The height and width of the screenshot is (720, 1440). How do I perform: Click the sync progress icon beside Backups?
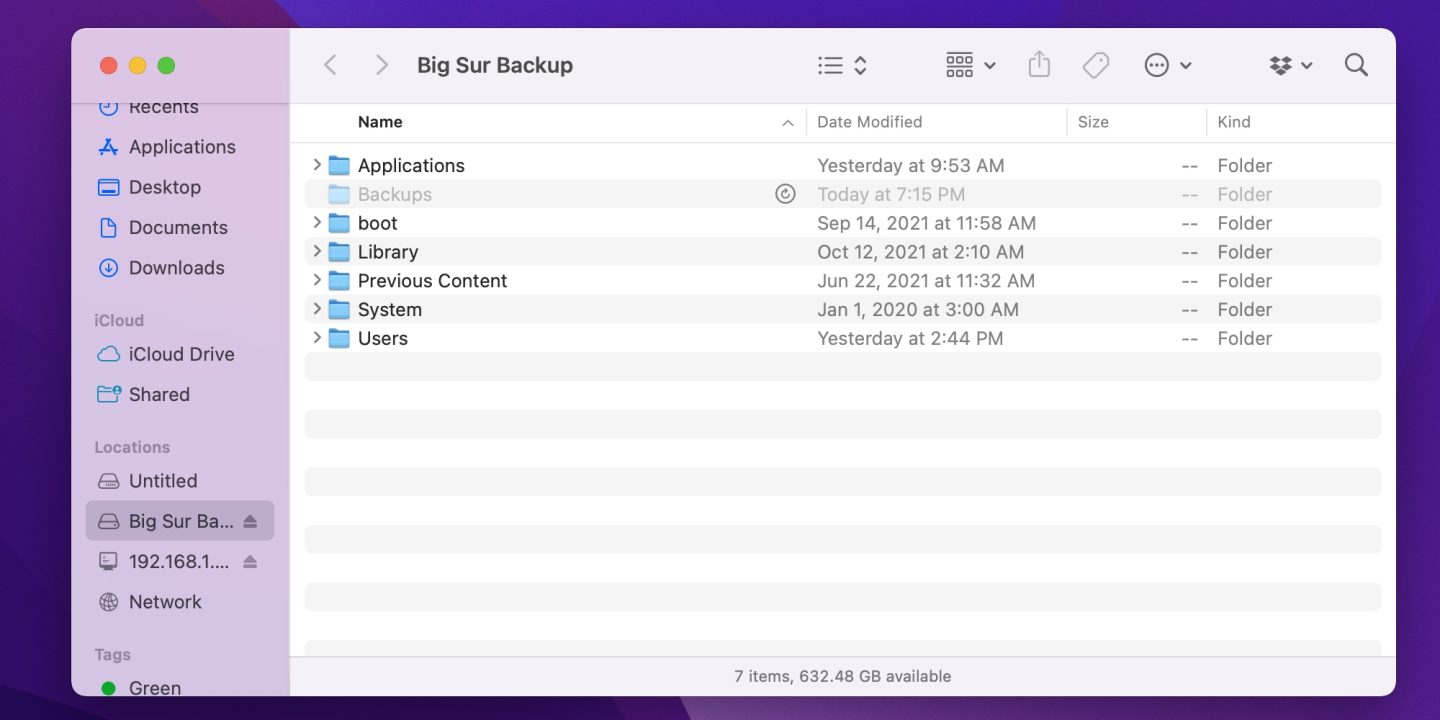click(x=786, y=193)
